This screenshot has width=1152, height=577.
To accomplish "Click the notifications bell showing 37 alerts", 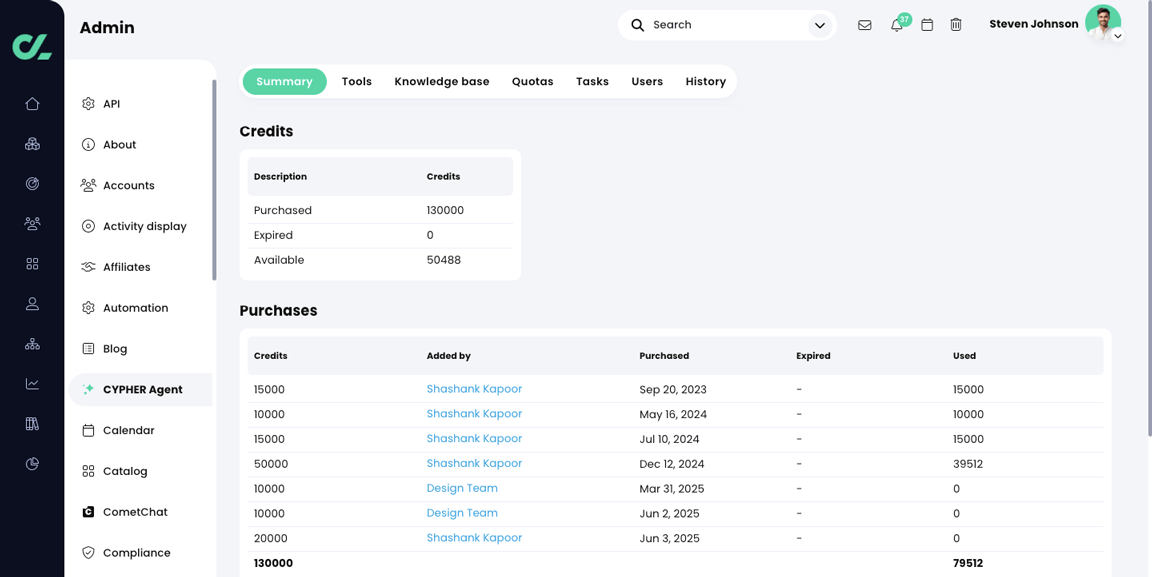I will (897, 25).
